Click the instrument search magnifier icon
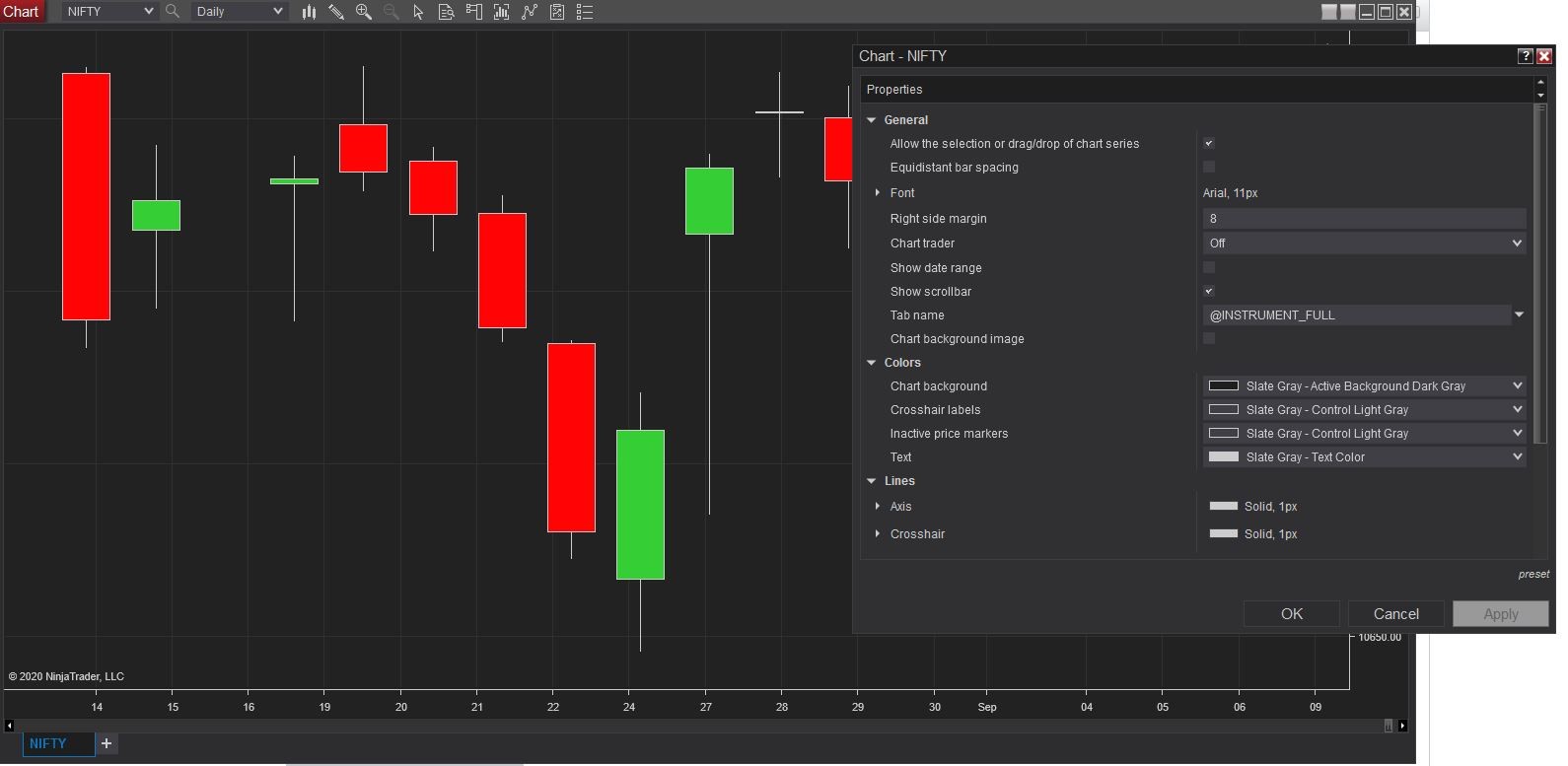 [x=173, y=12]
